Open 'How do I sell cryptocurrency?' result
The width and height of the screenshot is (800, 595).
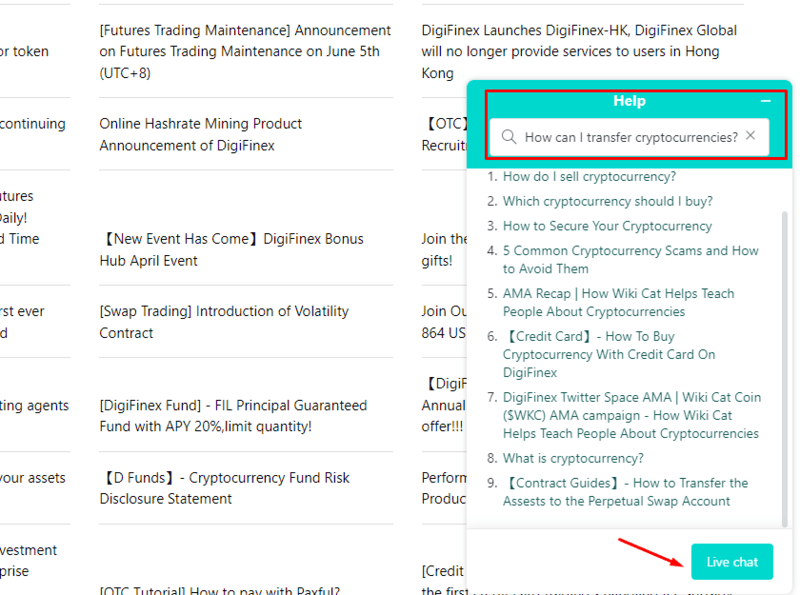589,177
